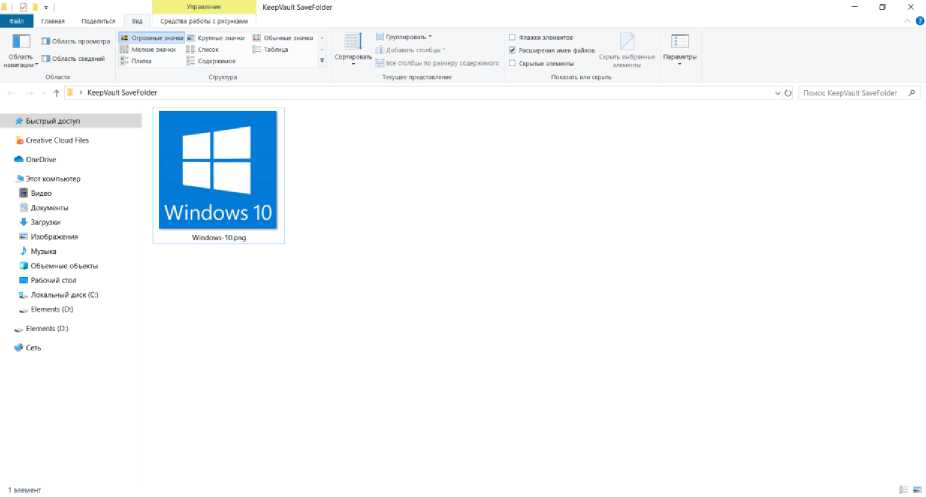Select Мелкие значки view layout
The height and width of the screenshot is (497, 926).
pyautogui.click(x=148, y=50)
